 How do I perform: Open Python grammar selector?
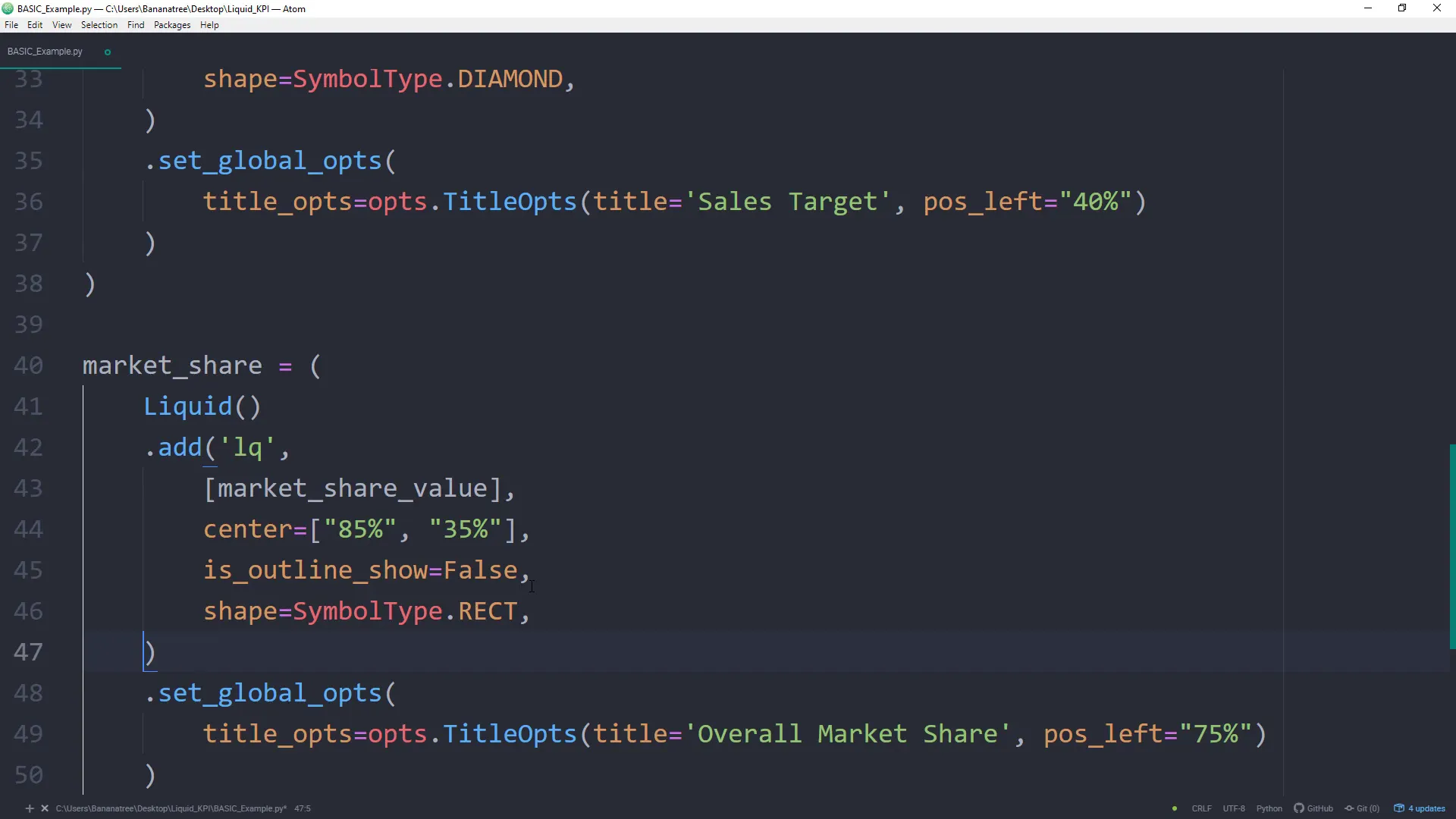pyautogui.click(x=1269, y=808)
